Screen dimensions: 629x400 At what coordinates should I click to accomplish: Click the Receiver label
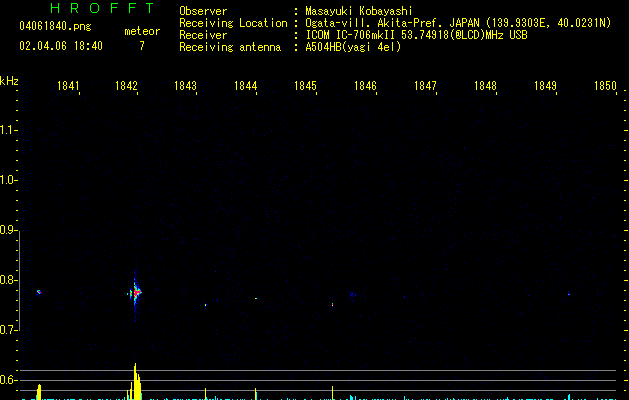203,35
